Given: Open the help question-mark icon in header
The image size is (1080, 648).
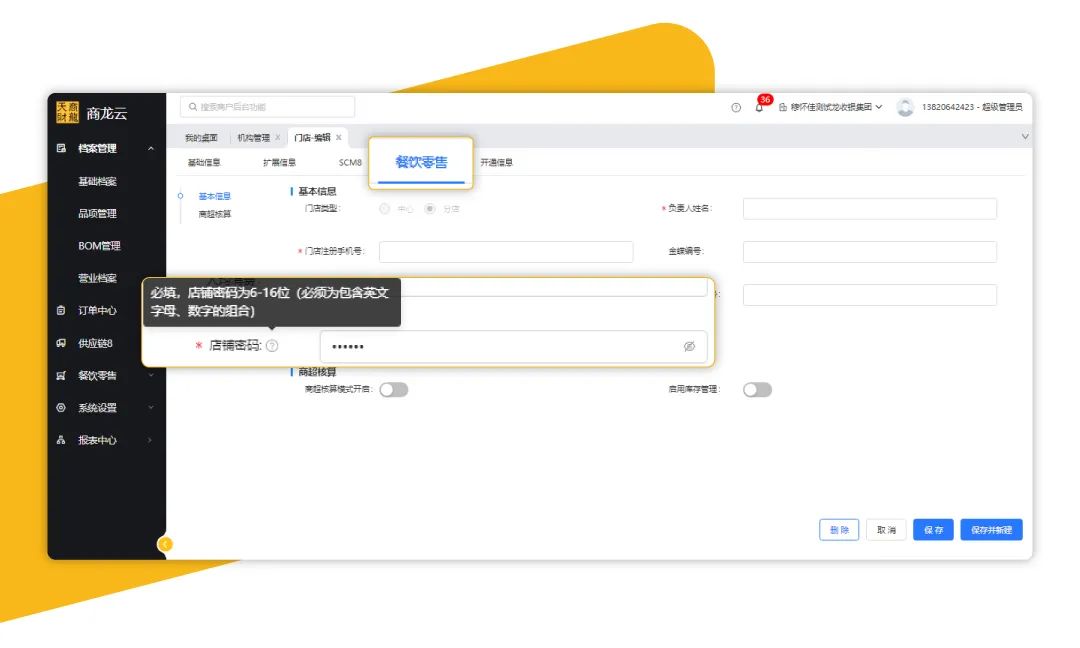Looking at the screenshot, I should [736, 107].
